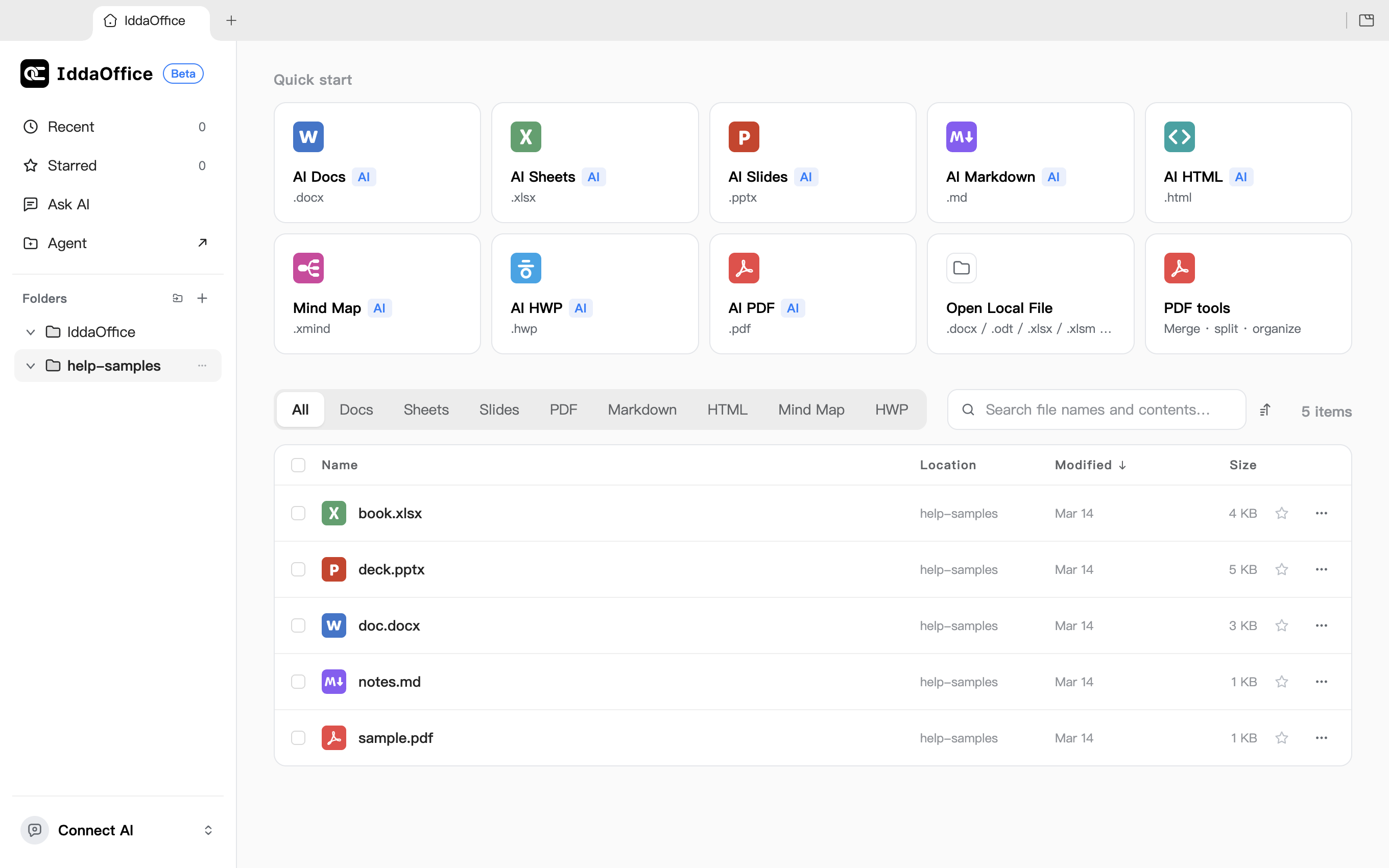This screenshot has height=868, width=1389.
Task: Star the book.xlsx file
Action: pos(1282,513)
